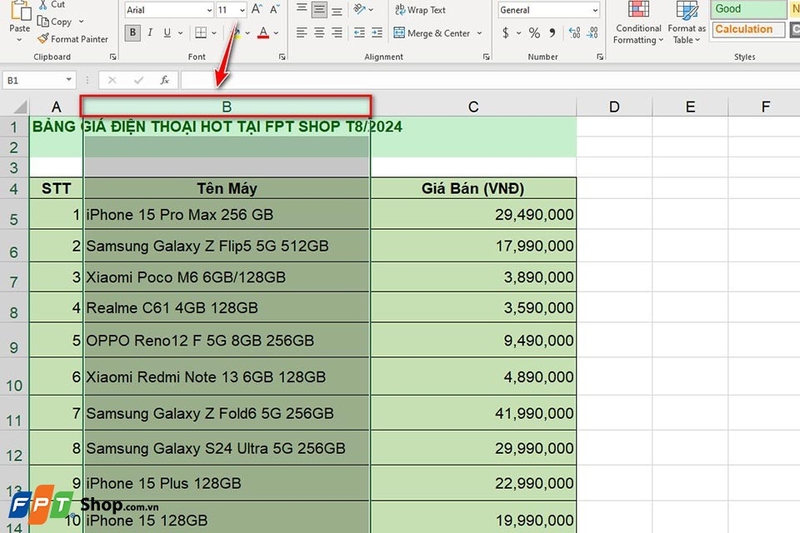Click inside the formula bar input
The height and width of the screenshot is (533, 800).
[x=490, y=80]
